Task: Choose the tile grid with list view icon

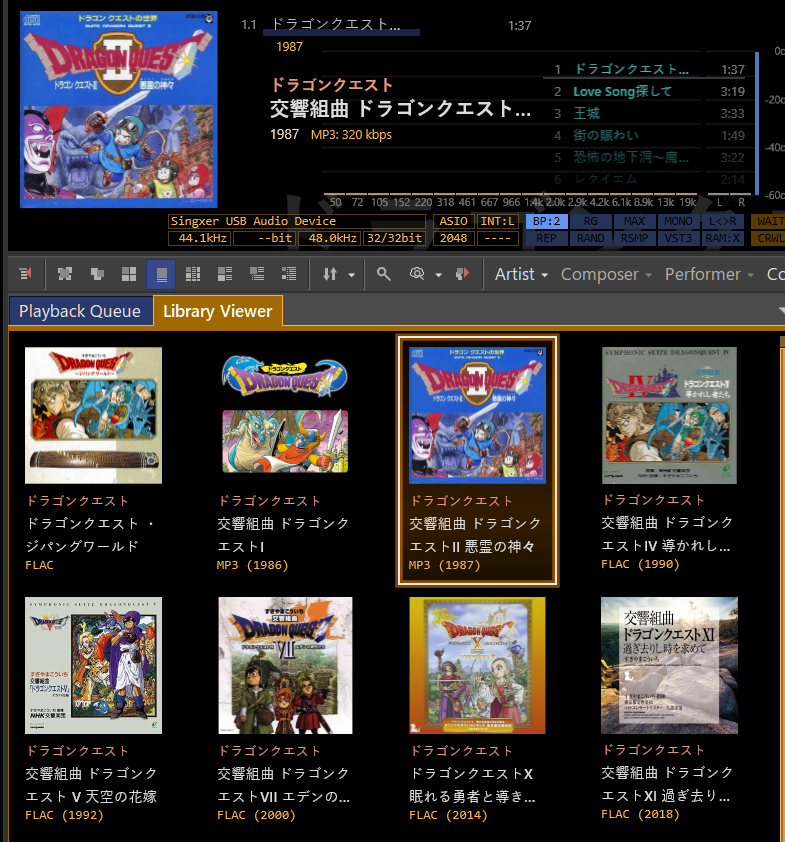Action: [193, 274]
